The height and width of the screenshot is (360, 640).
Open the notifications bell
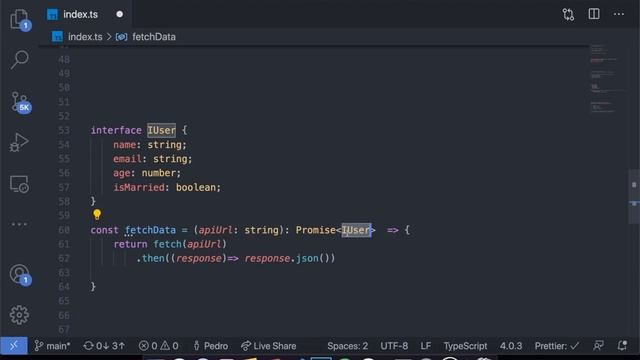click(622, 346)
